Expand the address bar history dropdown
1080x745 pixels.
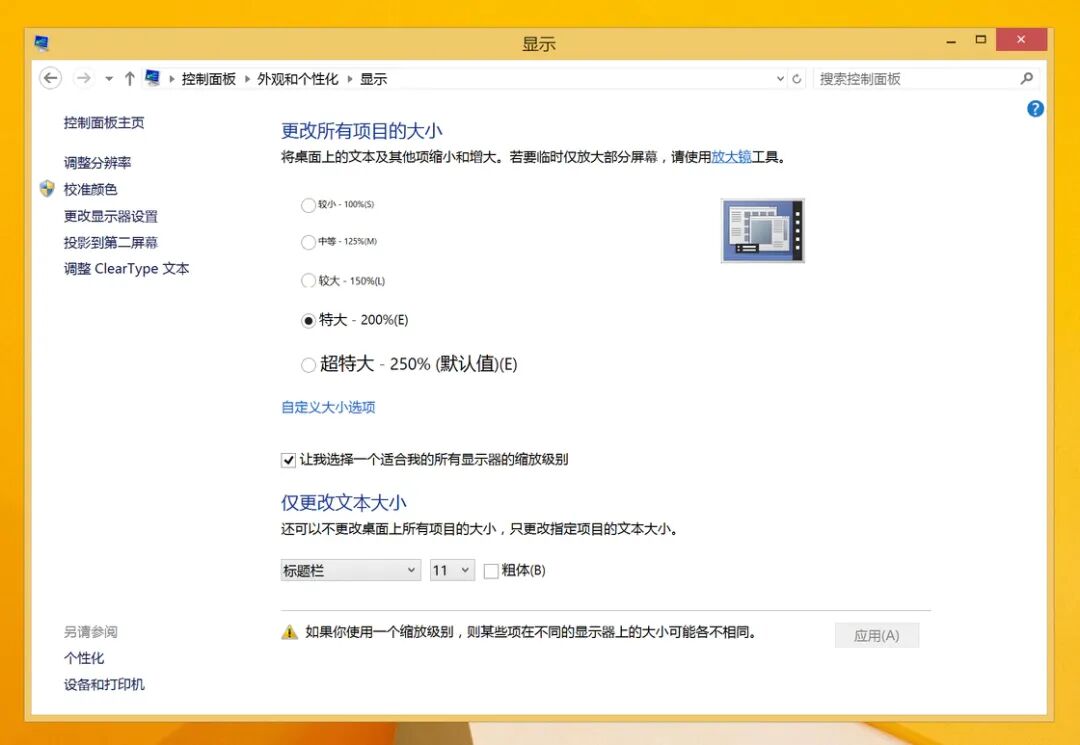780,79
